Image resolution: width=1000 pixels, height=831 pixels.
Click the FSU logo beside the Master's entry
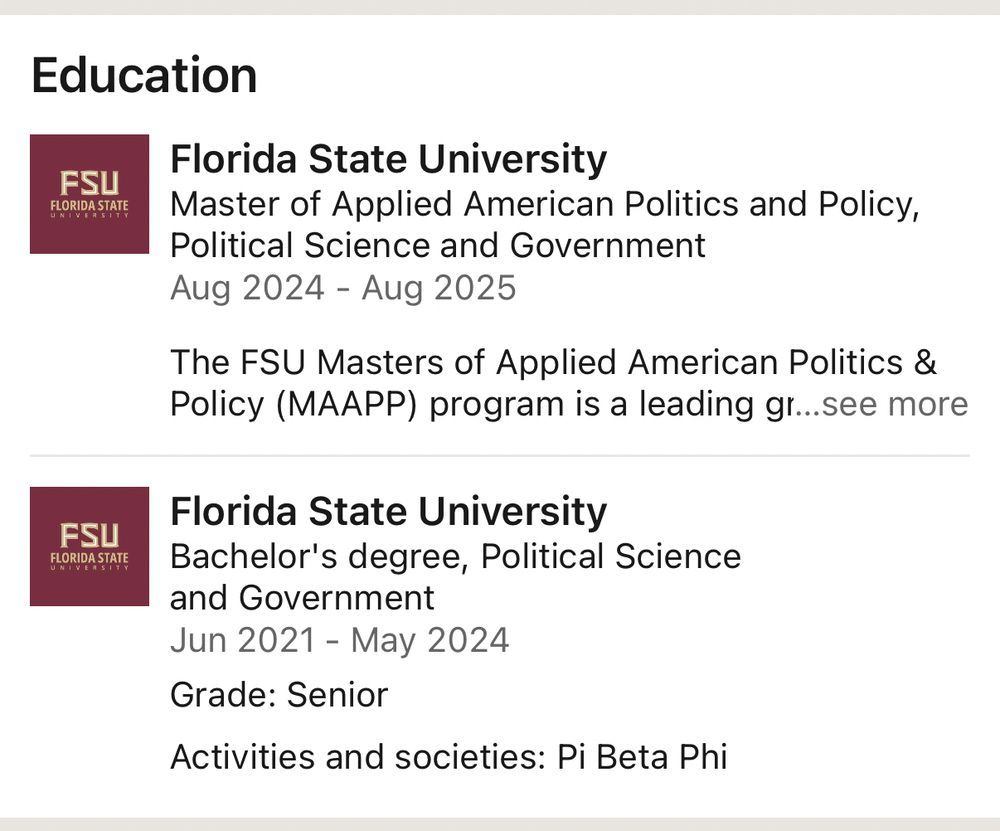(x=89, y=194)
